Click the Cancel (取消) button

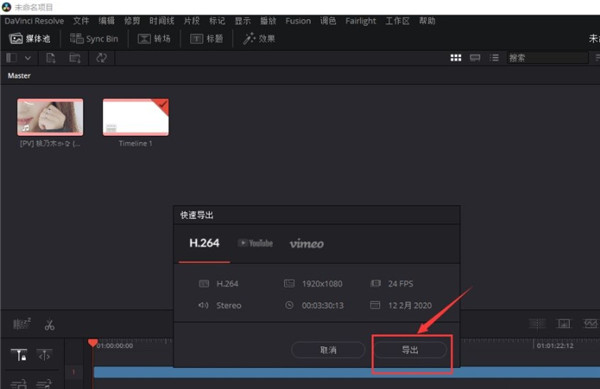(328, 350)
